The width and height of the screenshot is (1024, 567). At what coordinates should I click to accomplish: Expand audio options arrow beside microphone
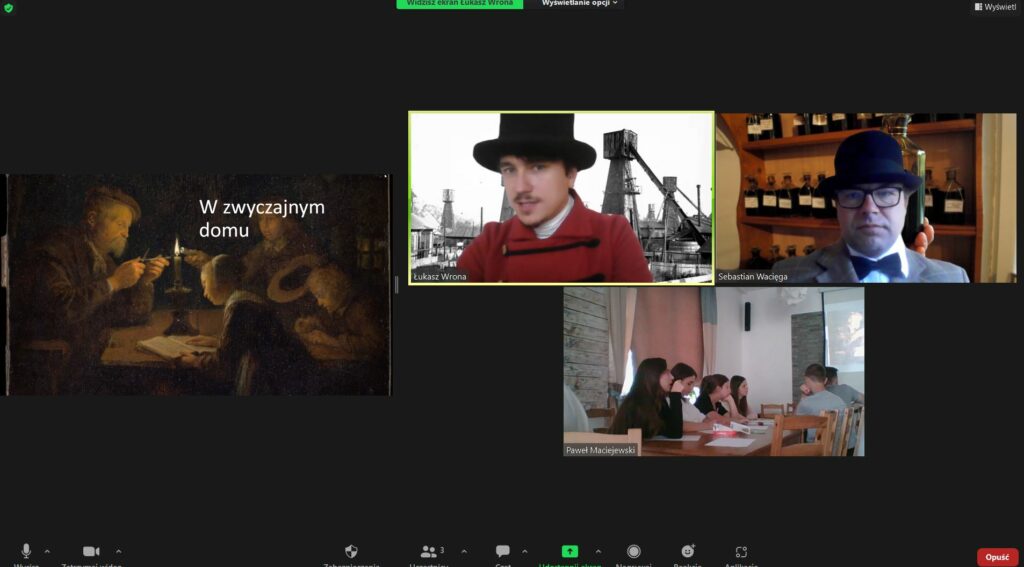click(x=47, y=551)
